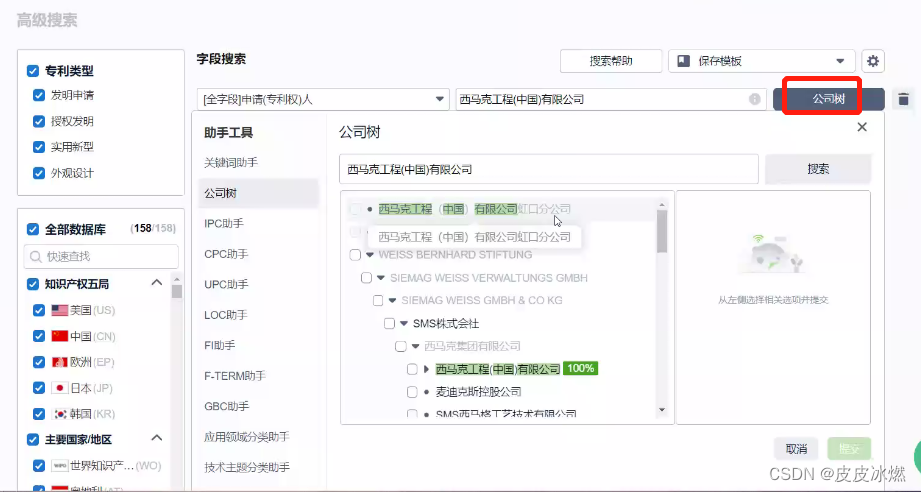Open GBC助手 assistant tool
The image size is (921, 492).
(227, 406)
